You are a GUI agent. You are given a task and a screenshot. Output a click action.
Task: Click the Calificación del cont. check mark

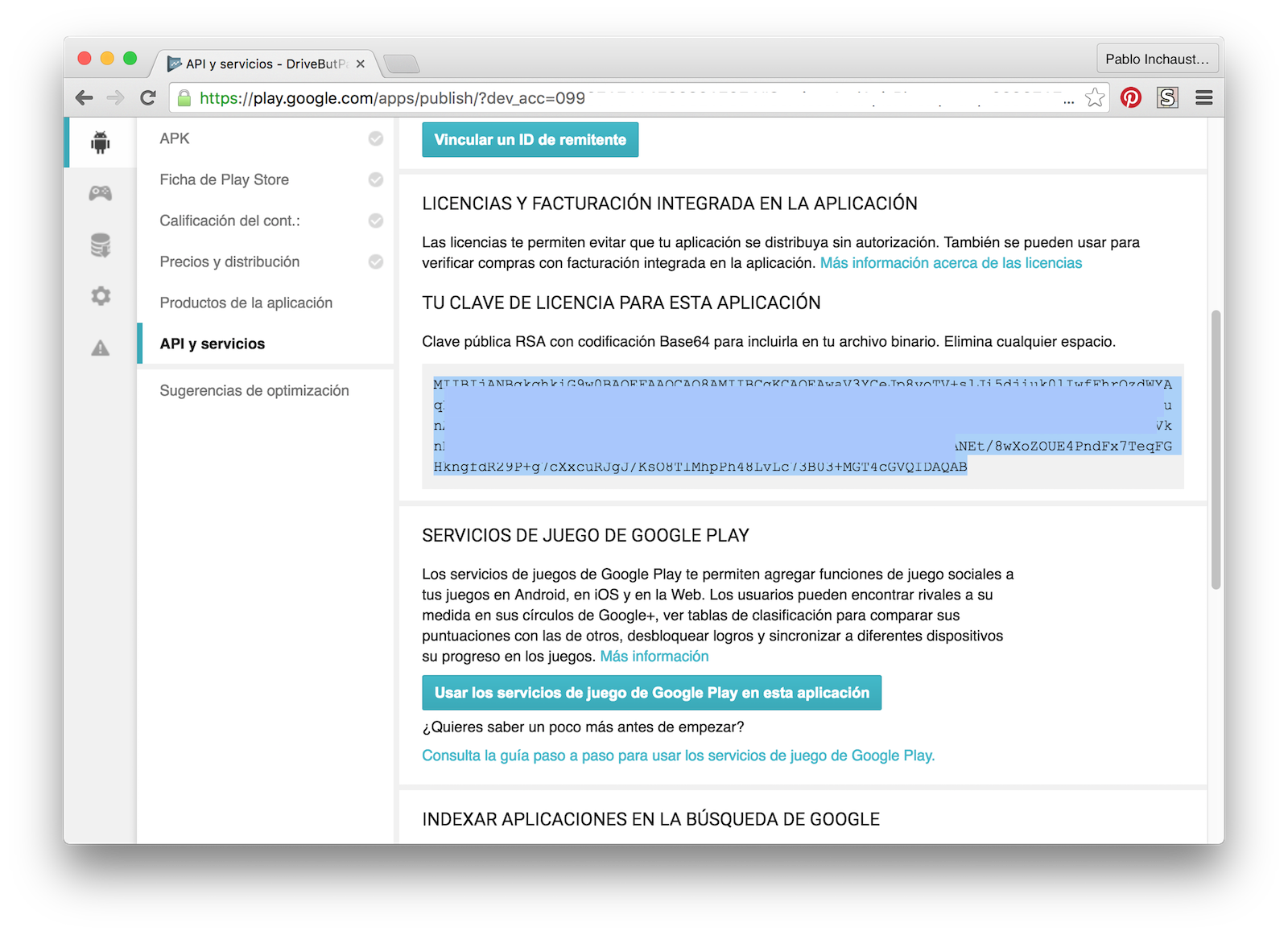click(x=376, y=220)
